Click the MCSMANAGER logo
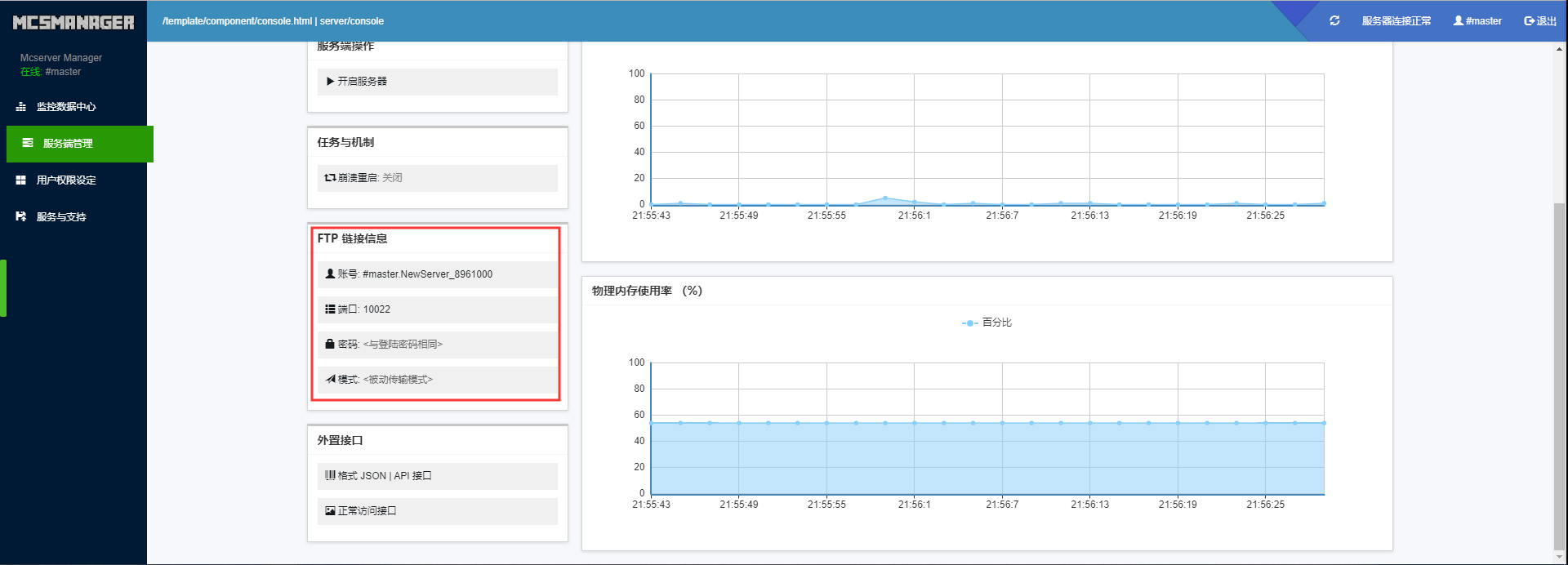 [73, 22]
